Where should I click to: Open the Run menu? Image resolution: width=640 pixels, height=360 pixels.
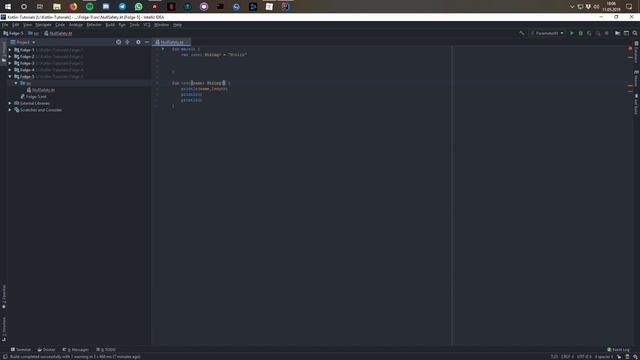pyautogui.click(x=122, y=25)
